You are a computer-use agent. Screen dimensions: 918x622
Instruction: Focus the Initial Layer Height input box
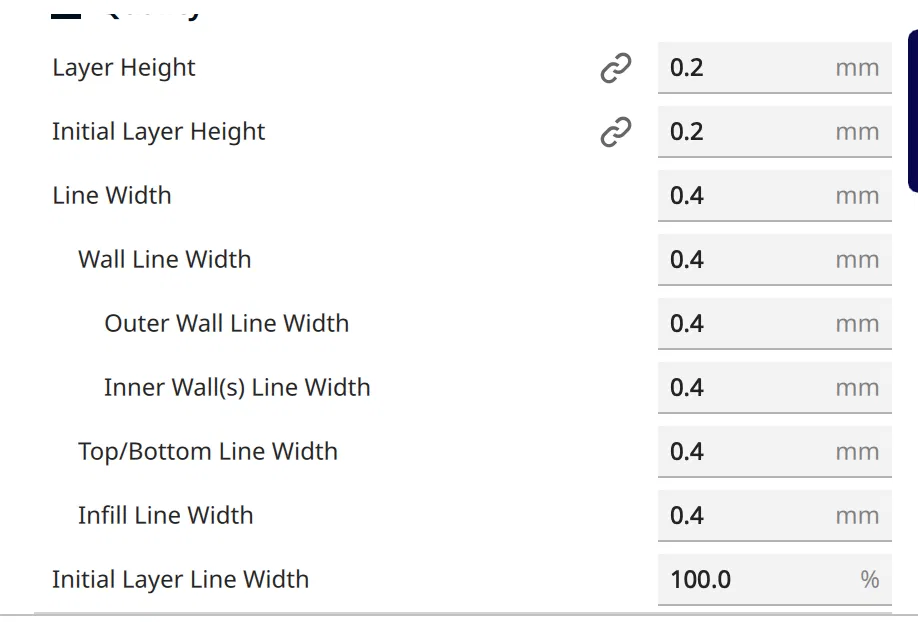pyautogui.click(x=750, y=132)
